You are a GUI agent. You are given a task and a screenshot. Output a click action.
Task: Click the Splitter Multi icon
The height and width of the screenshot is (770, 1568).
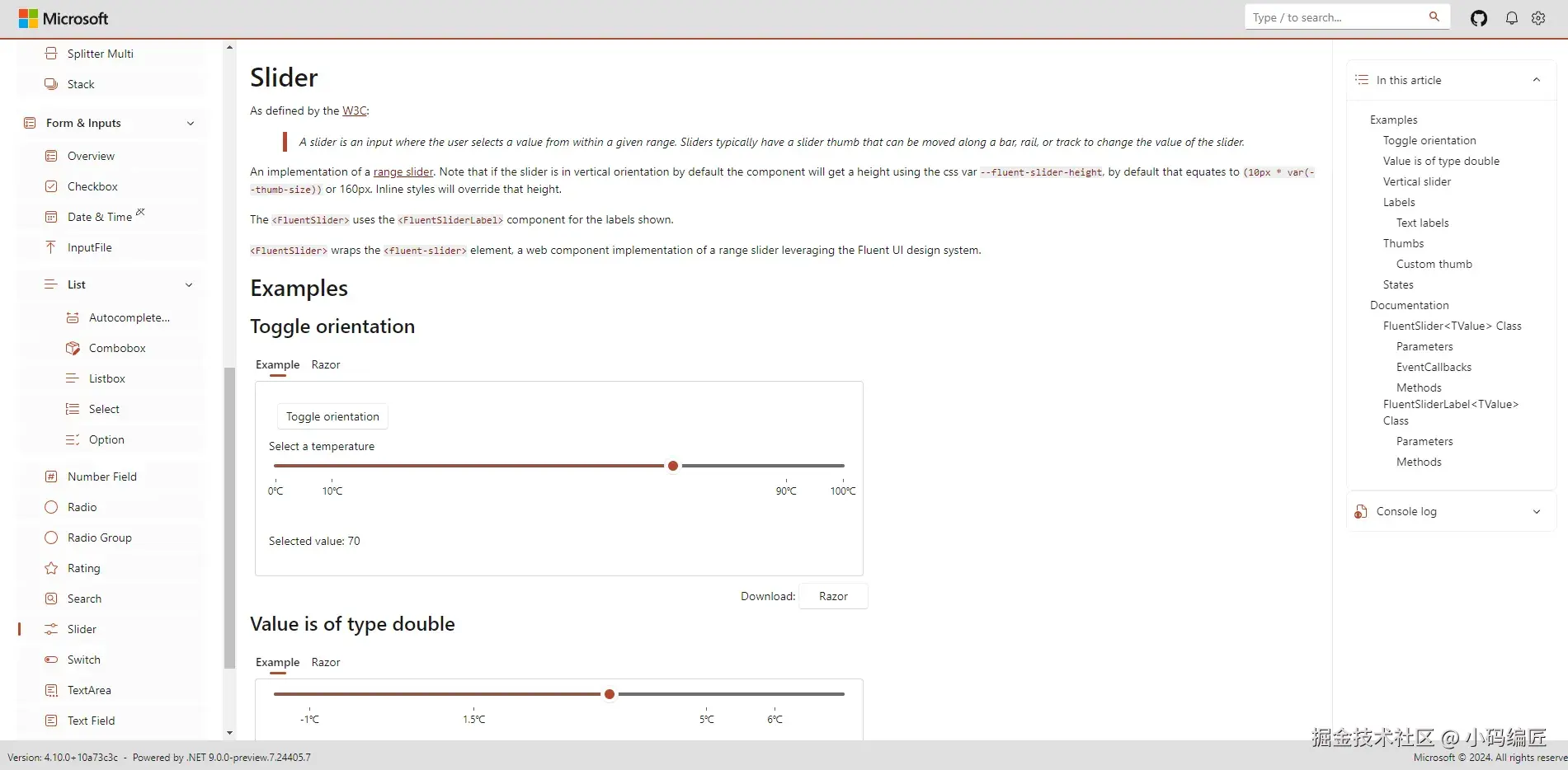click(51, 54)
